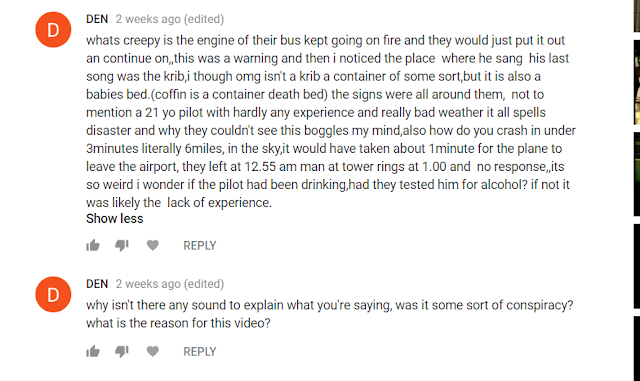Viewport: 640px width, 381px height.
Task: Reply to the first DEN comment
Action: tap(200, 245)
